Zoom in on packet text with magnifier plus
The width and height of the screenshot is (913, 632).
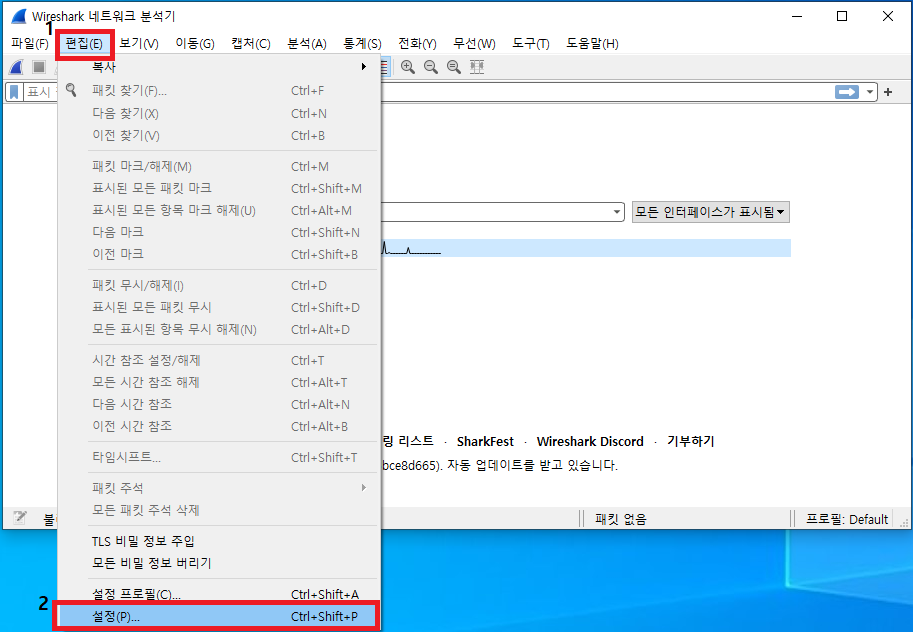(408, 67)
